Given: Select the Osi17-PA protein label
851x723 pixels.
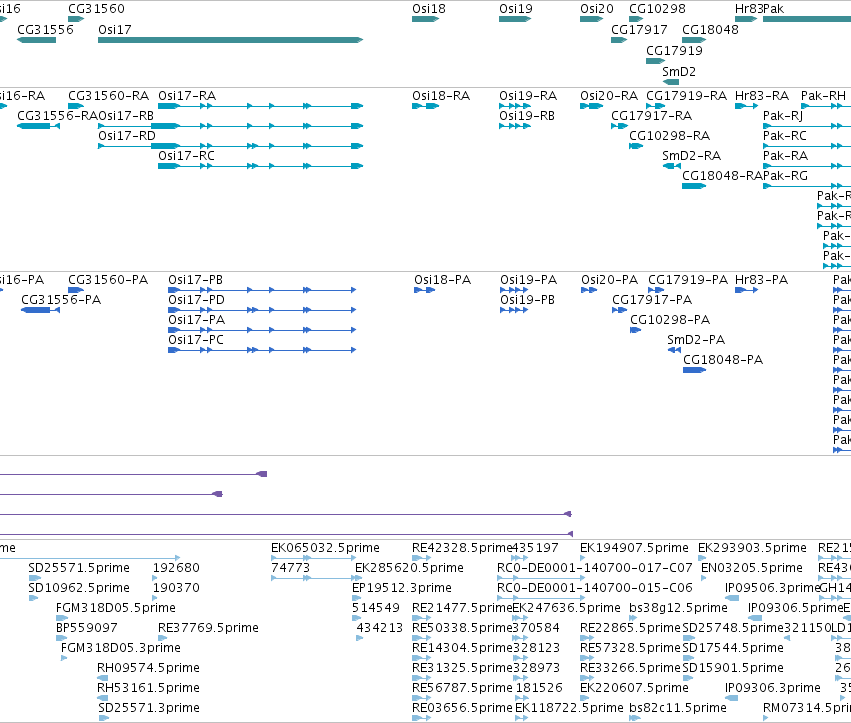Looking at the screenshot, I should point(196,320).
